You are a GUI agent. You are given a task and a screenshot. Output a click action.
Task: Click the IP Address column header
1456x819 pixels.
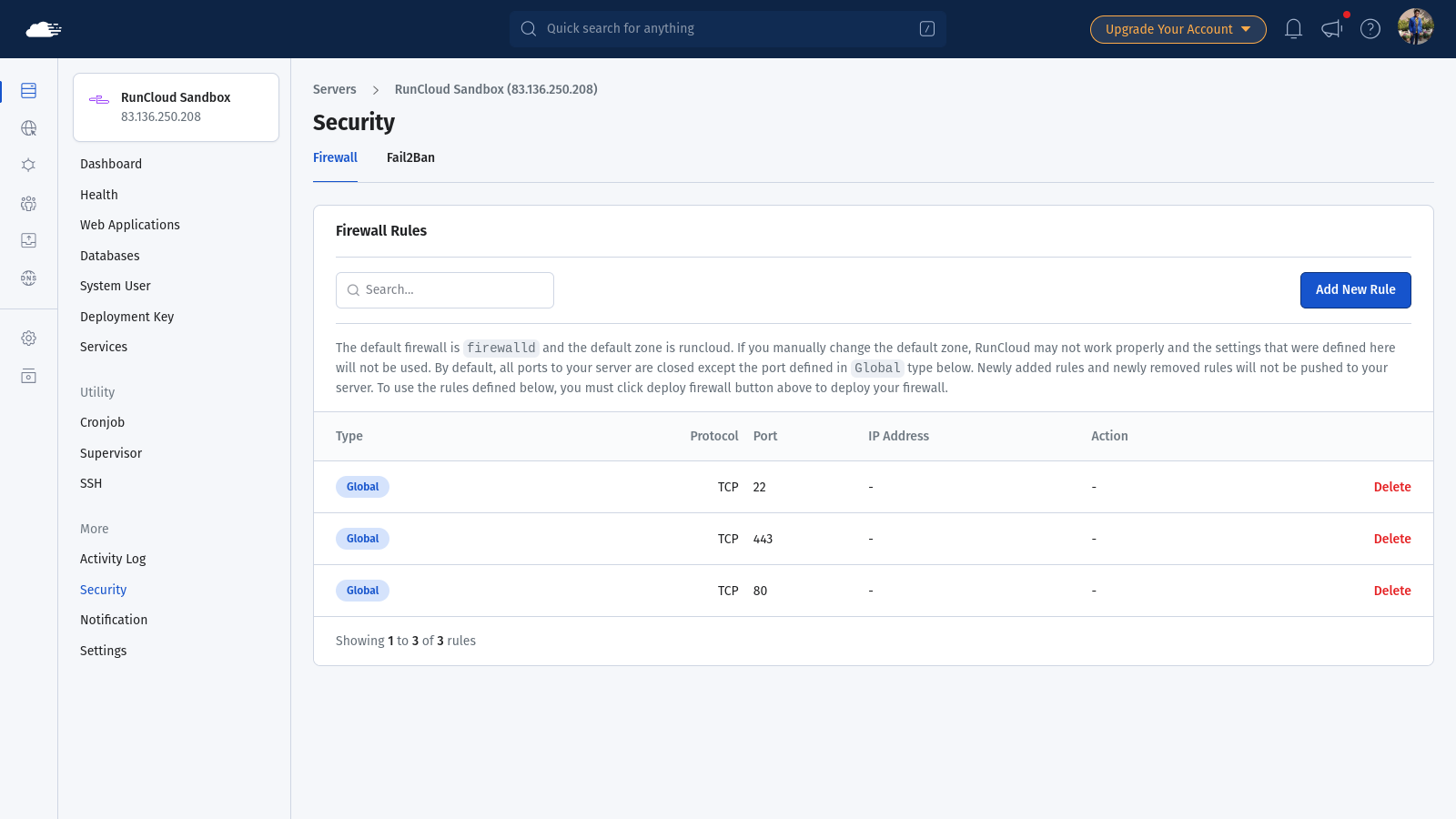[898, 437]
